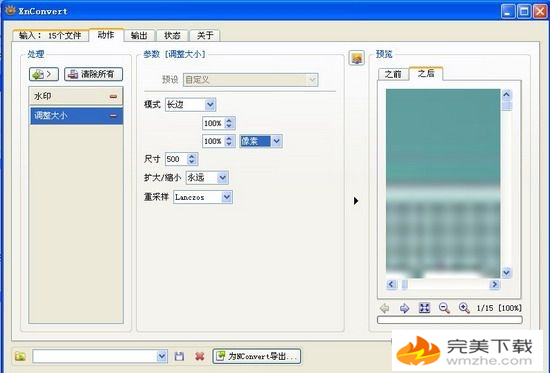
Task: Remove the 调整大小 action with minus icon
Action: point(113,115)
